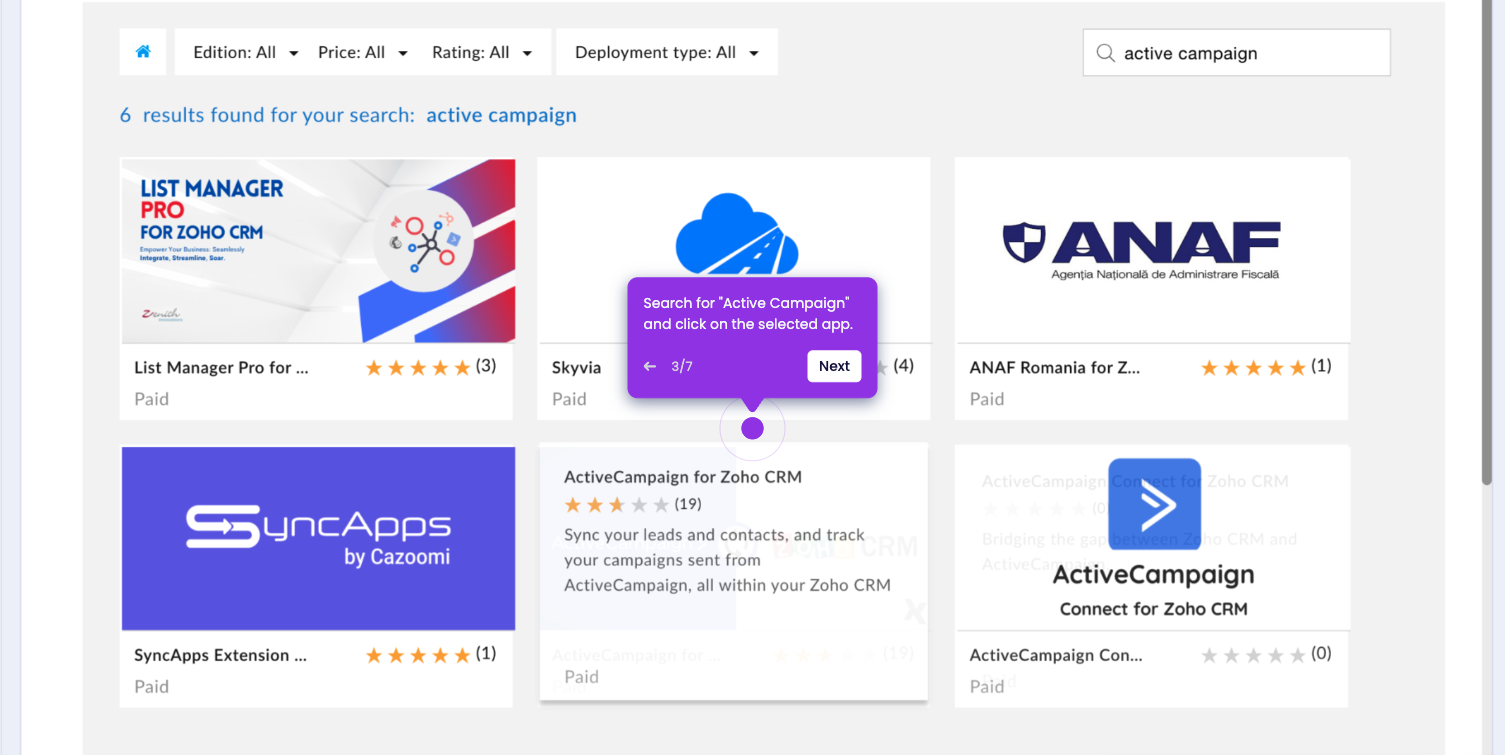Open the Skyvia cloud logo card
This screenshot has width=1505, height=755.
click(x=737, y=233)
